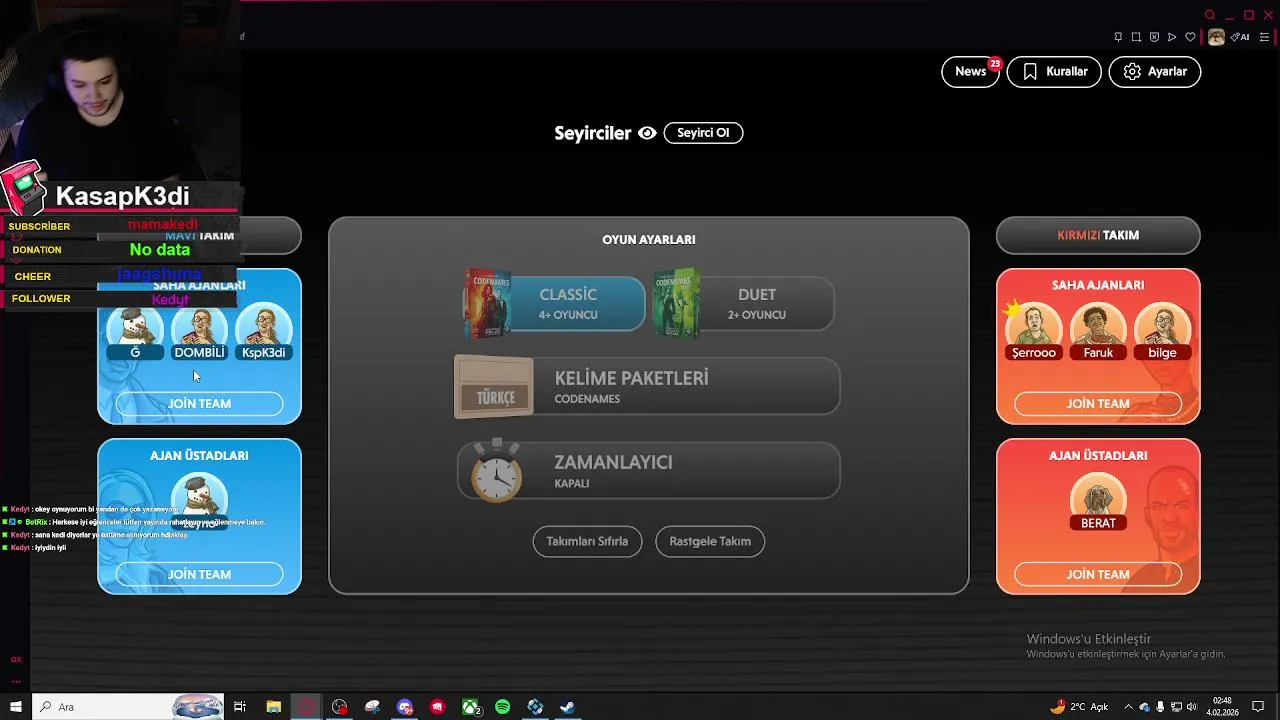Open the Kurallar rules button
The width and height of the screenshot is (1280, 720).
tap(1054, 72)
